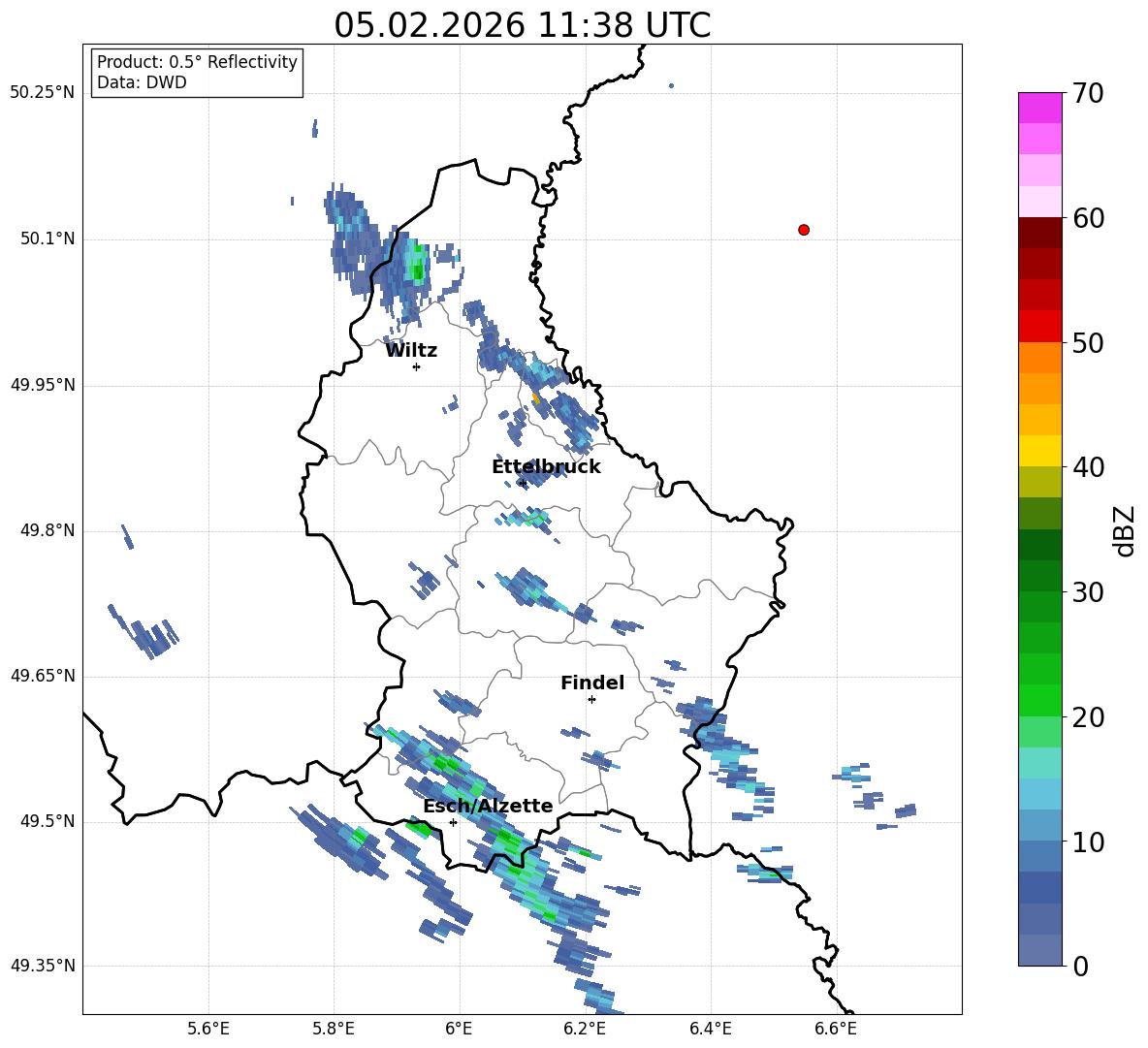Click the 6°E longitude label
Viewport: 1148px width, 1048px height.
pyautogui.click(x=459, y=1029)
